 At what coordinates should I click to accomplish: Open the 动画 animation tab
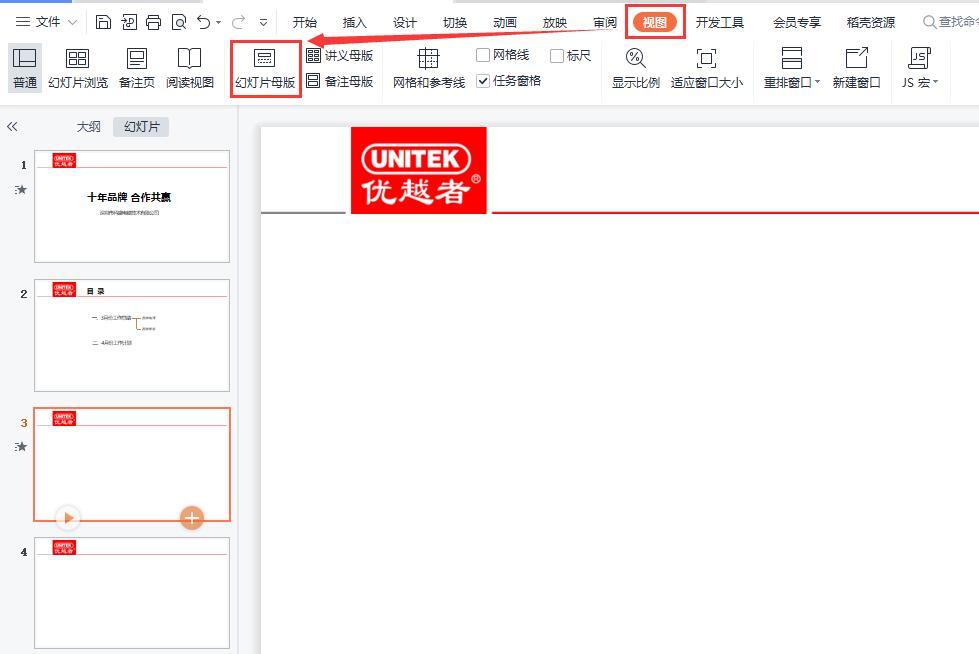point(504,22)
